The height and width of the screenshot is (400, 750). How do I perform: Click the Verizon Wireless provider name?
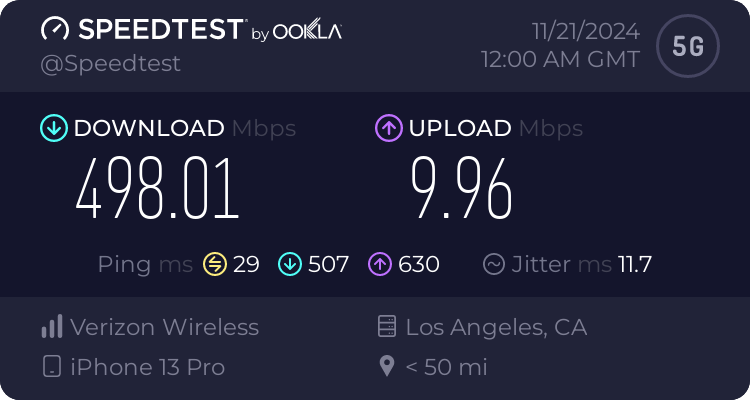click(165, 327)
